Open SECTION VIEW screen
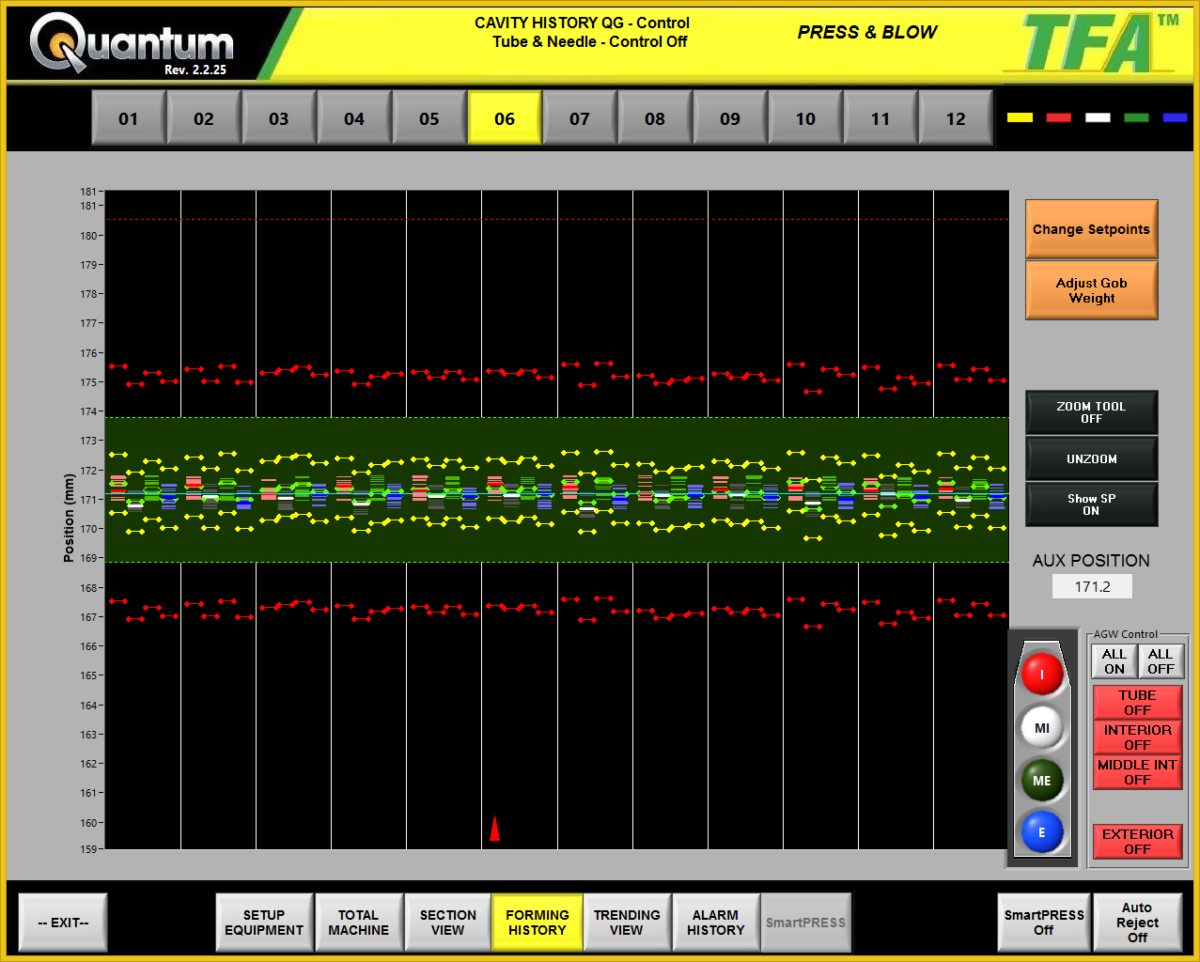 pos(447,922)
